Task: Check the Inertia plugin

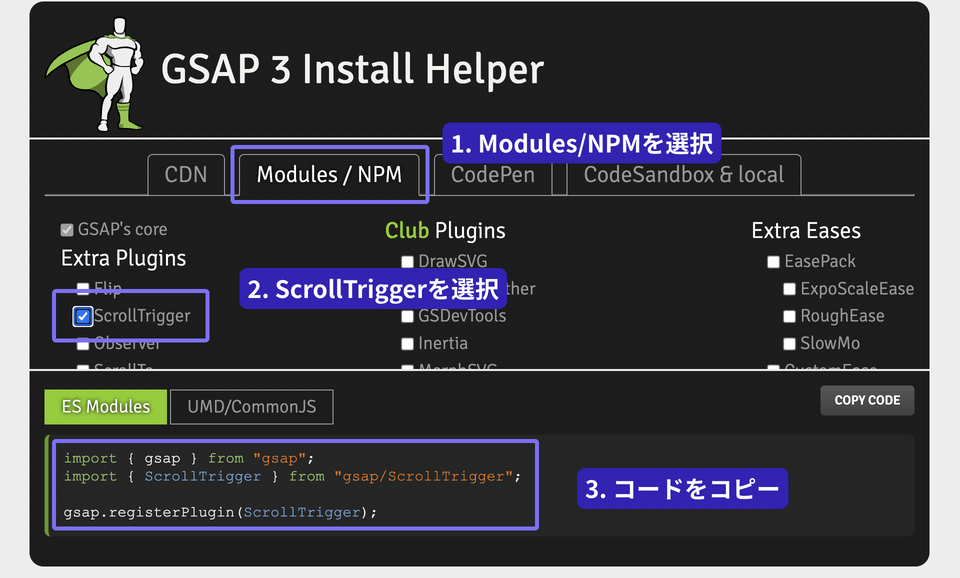Action: pyautogui.click(x=408, y=343)
